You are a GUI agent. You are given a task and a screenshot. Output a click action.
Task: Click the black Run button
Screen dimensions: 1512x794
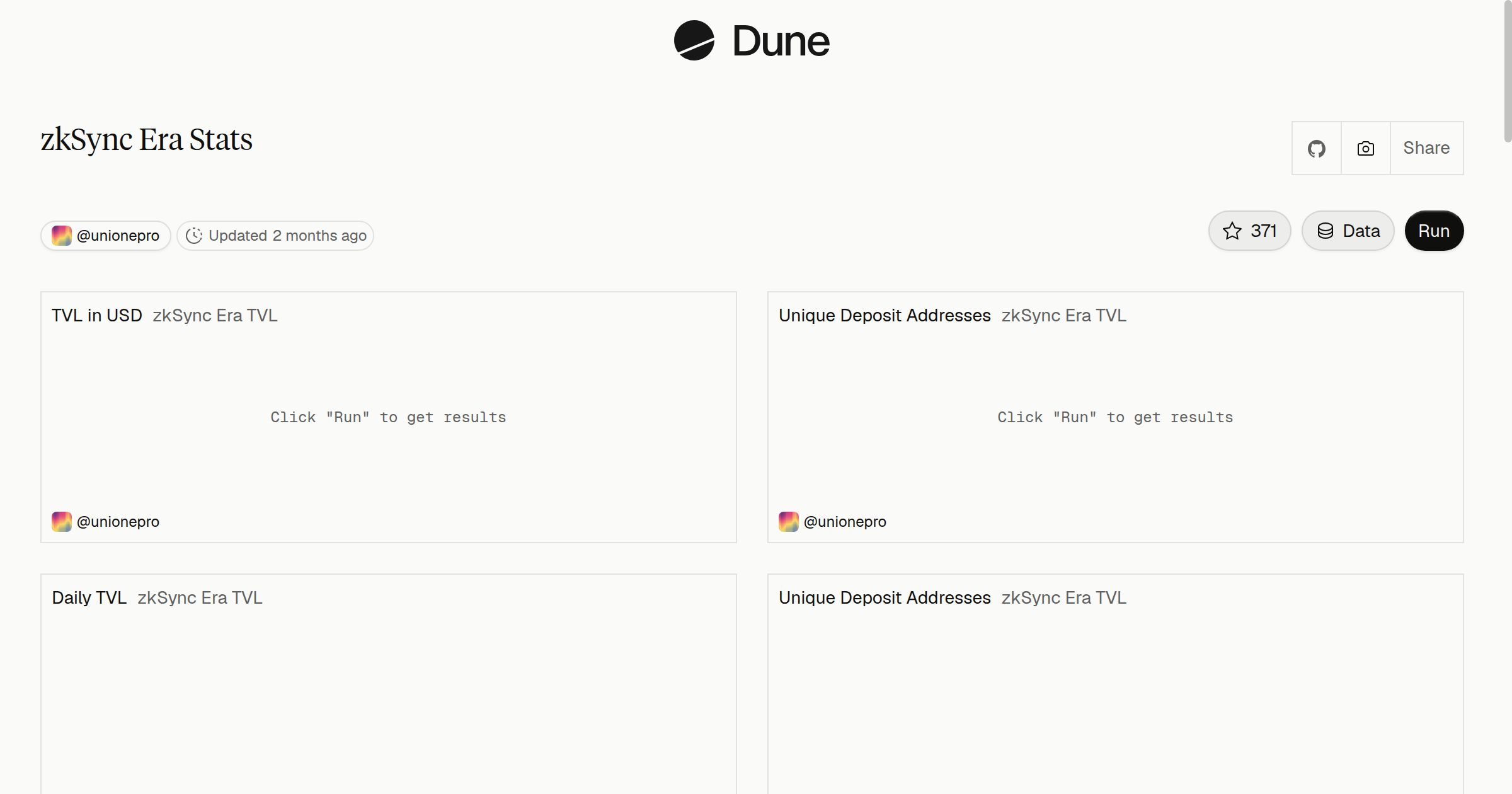click(x=1434, y=231)
